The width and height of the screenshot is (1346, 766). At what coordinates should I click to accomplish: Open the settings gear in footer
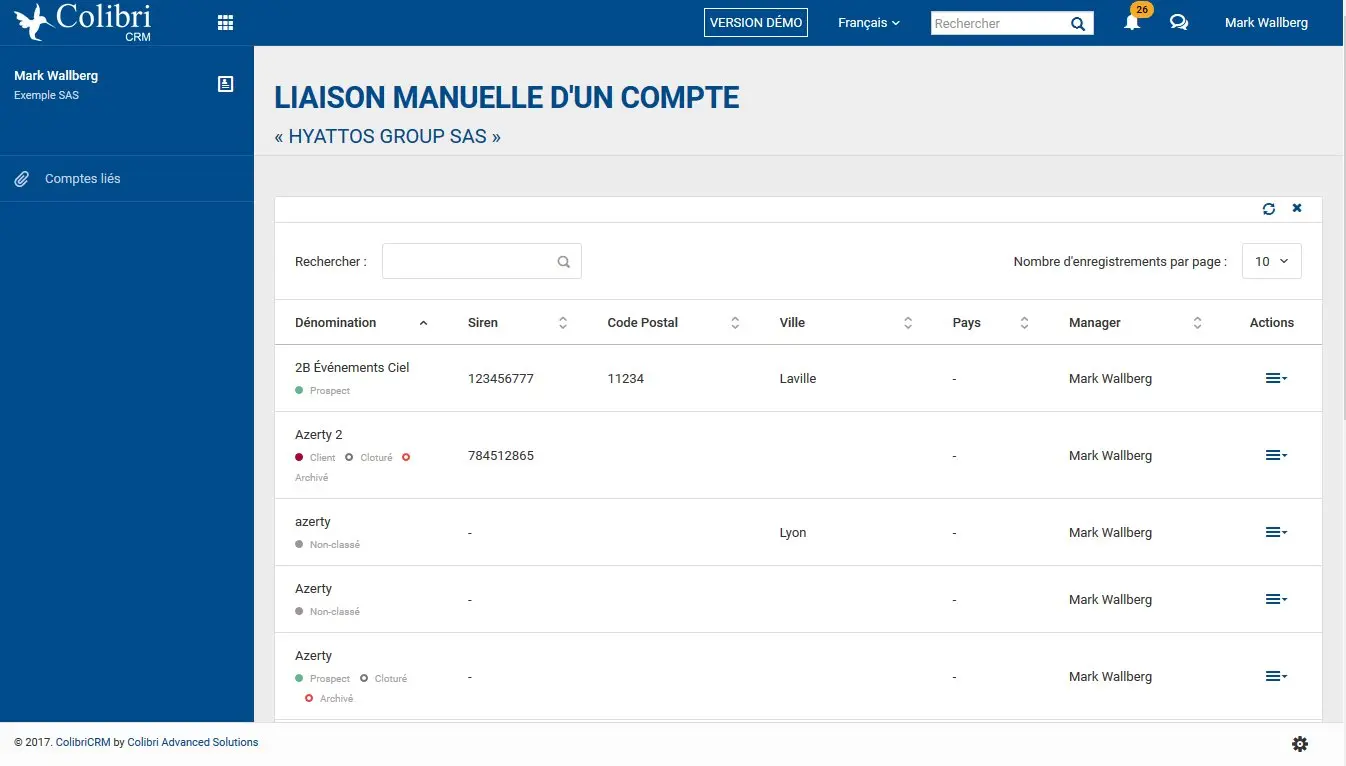tap(1299, 744)
